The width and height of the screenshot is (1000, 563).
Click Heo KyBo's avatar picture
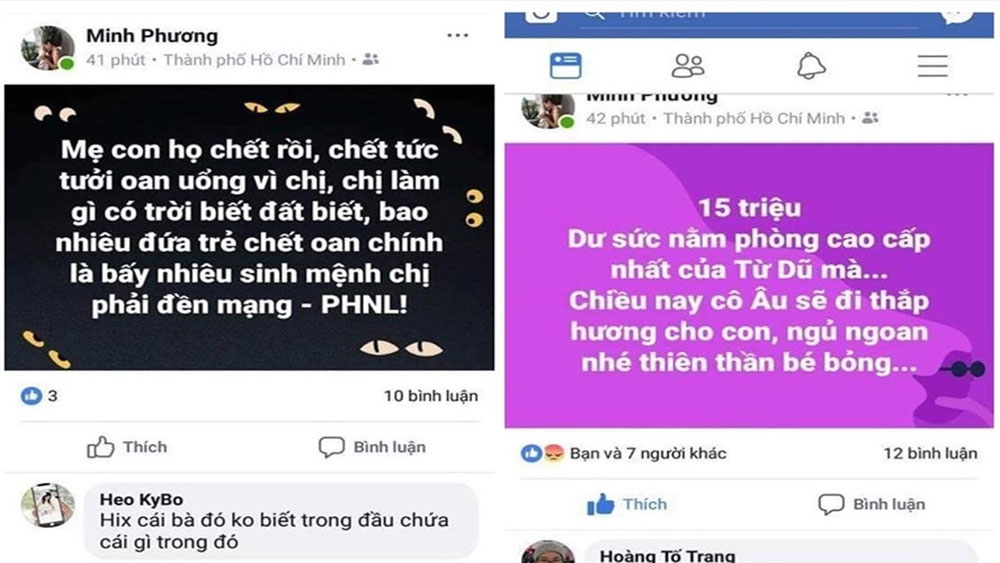click(48, 505)
